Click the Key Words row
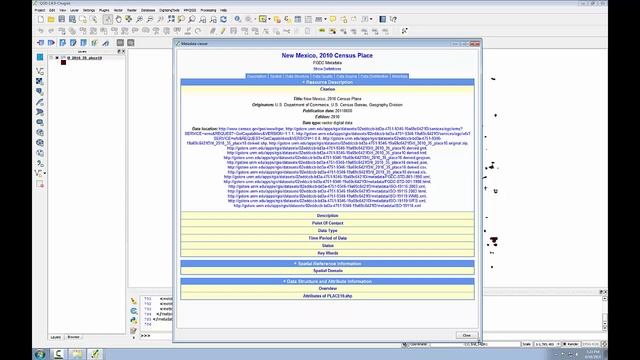Viewport: 640px width, 360px height. coord(327,253)
